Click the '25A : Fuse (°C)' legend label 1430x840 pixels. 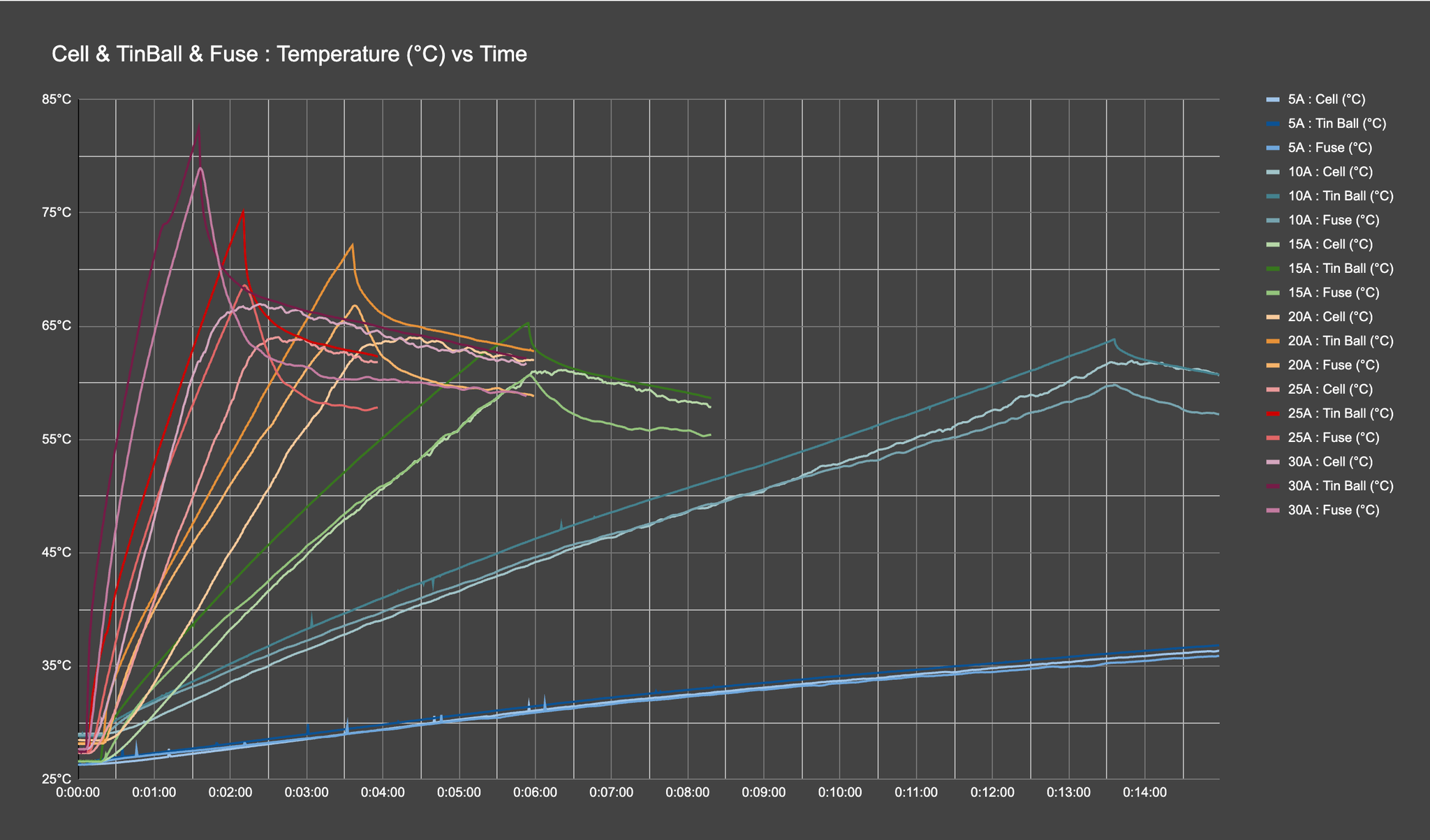click(x=1334, y=438)
